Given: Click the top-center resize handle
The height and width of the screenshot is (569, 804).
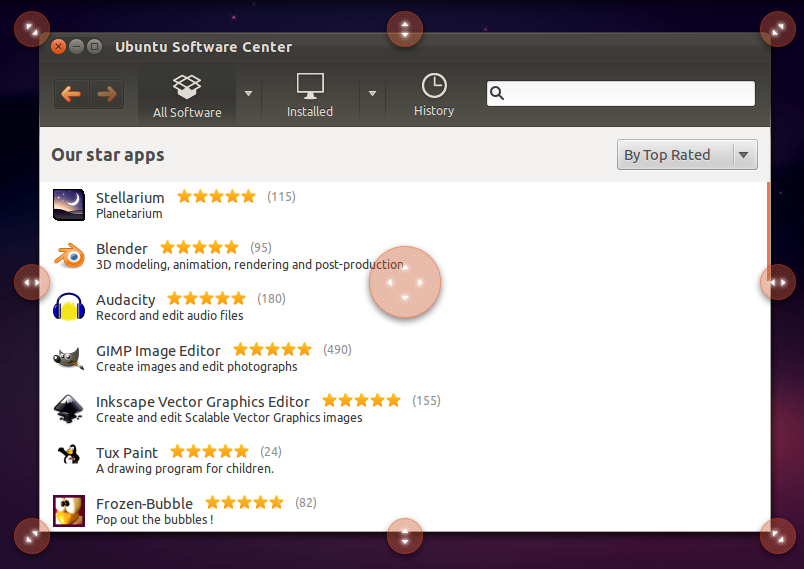Looking at the screenshot, I should pos(405,29).
